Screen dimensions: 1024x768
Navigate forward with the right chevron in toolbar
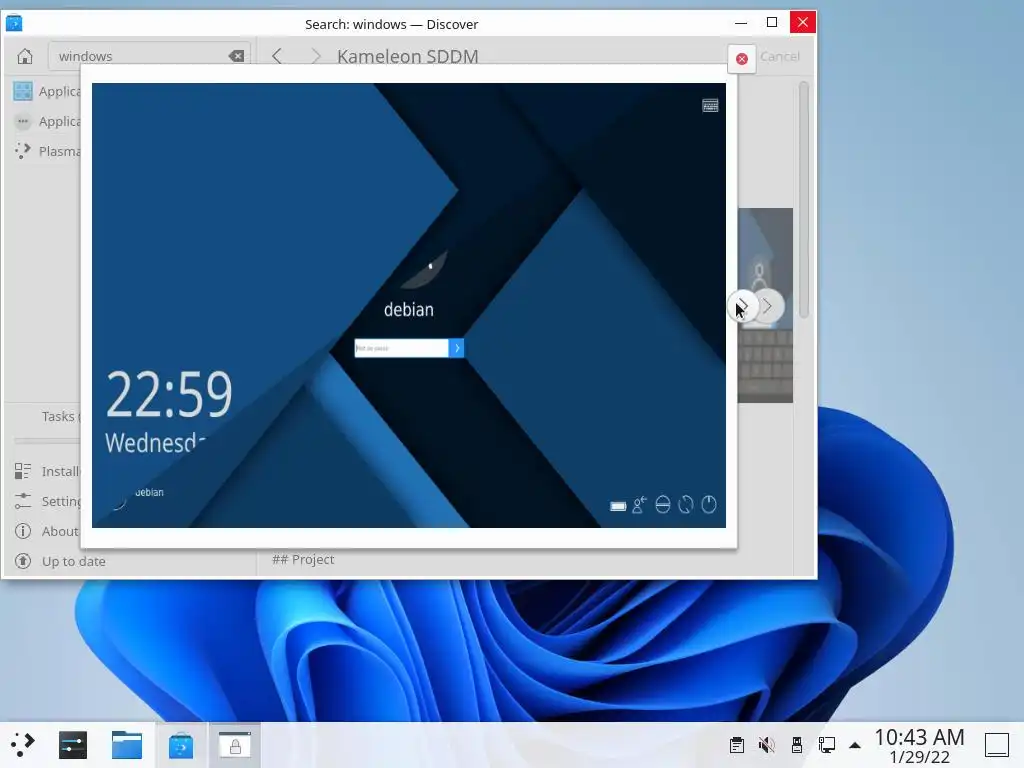click(316, 56)
